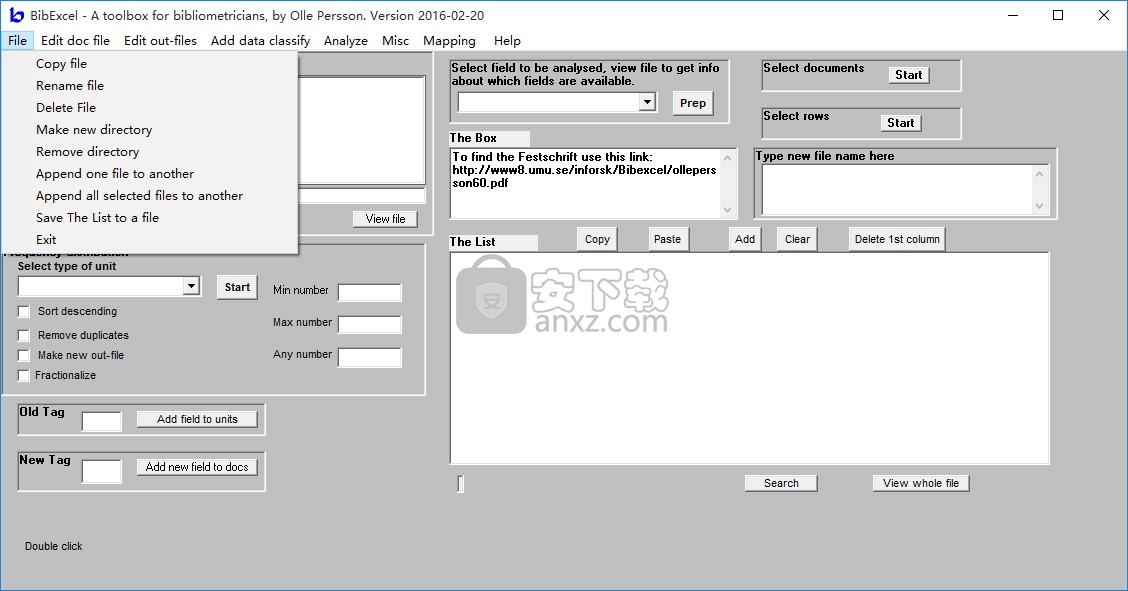Screen dimensions: 1128x591
Task: Focus the New Tag input field
Action: click(x=101, y=472)
